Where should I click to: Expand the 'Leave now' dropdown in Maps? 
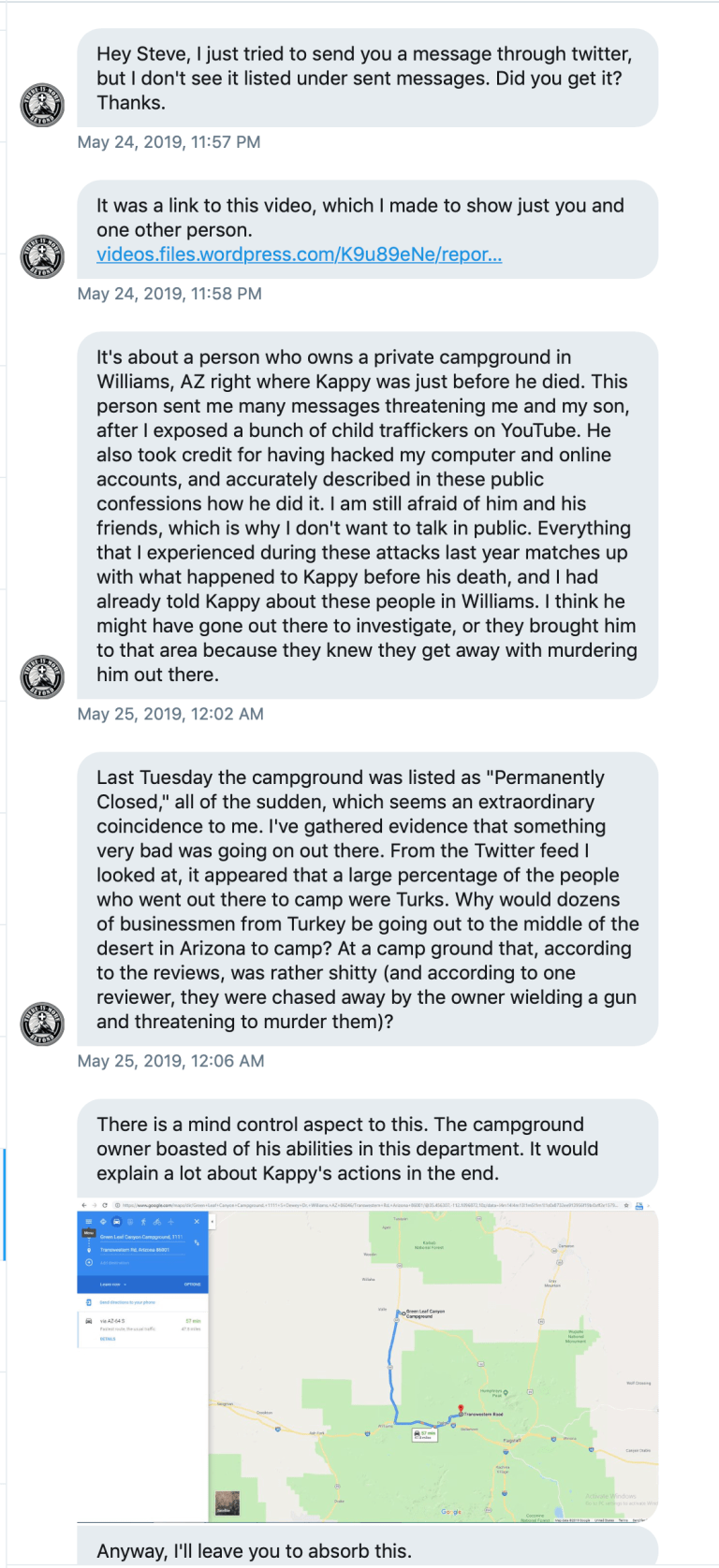[x=113, y=1285]
